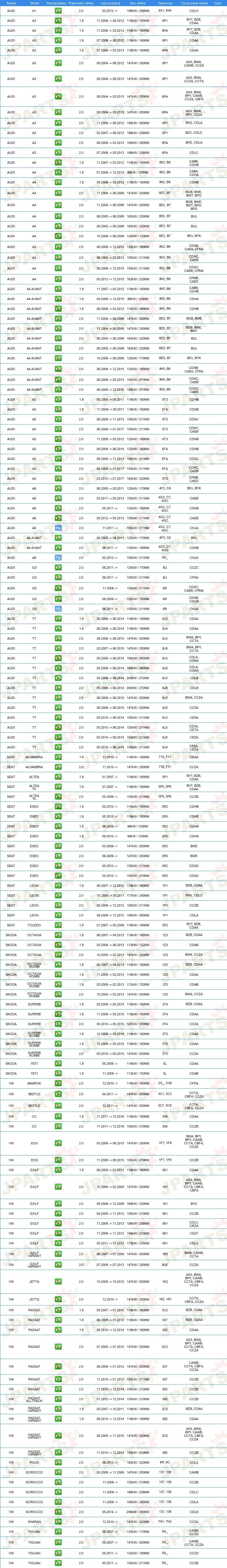Click the 'Opis' column header
Screen dimensions: 227x1568
pos(217,3)
